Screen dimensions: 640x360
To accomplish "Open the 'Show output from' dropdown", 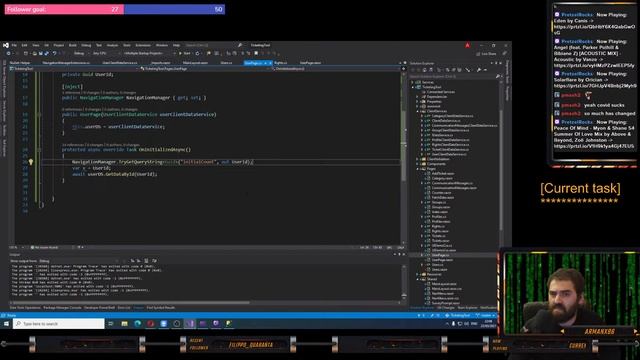I will point(78,261).
